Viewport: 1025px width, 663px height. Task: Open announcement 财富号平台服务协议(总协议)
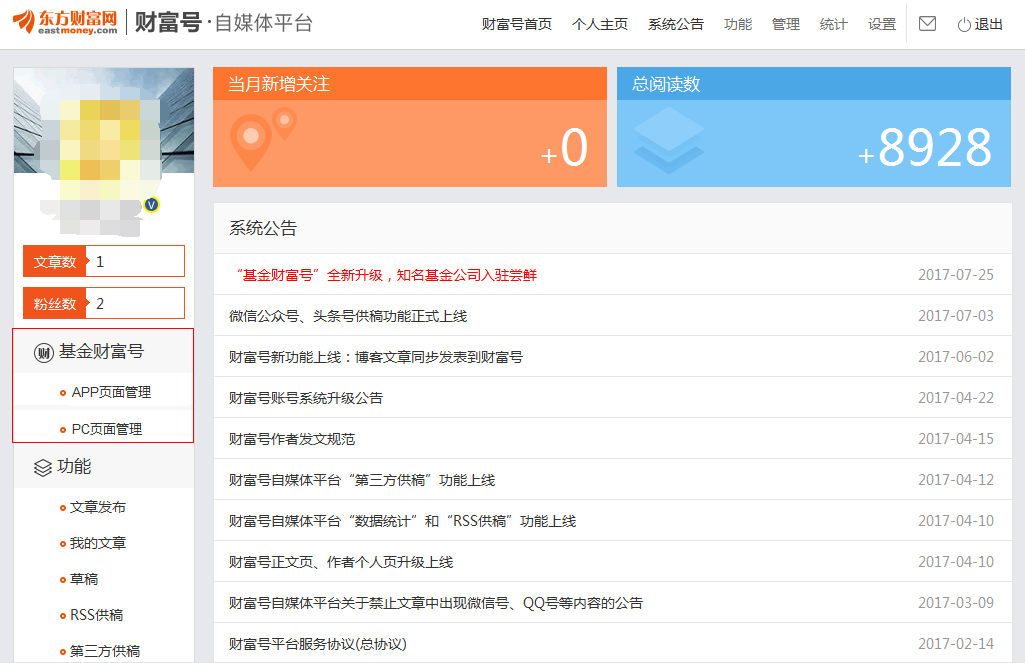pyautogui.click(x=318, y=644)
